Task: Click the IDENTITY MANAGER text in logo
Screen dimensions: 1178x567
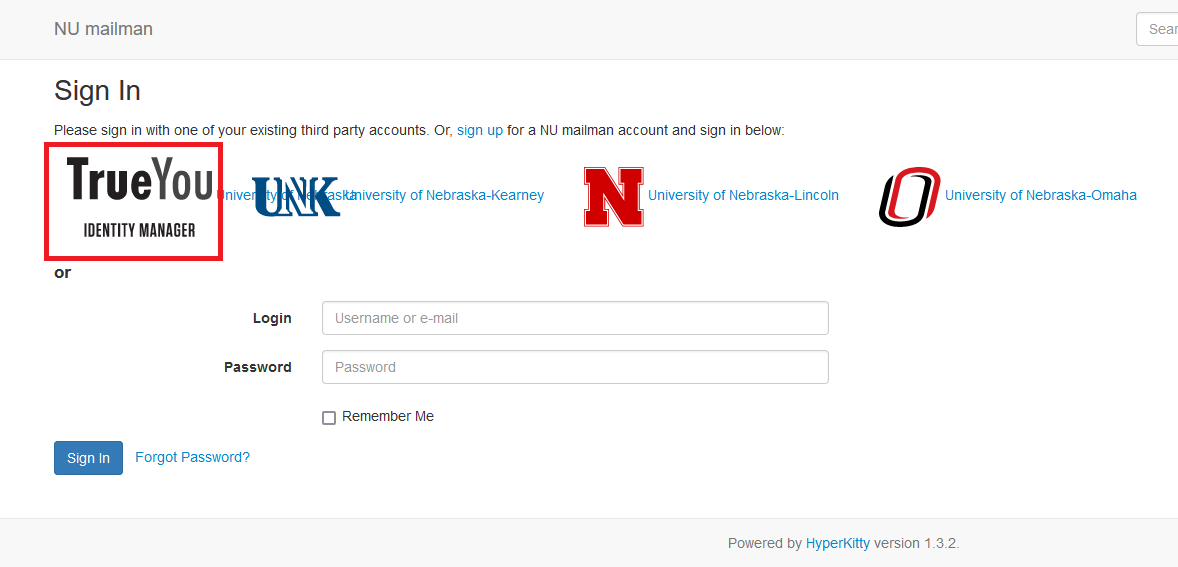Action: point(139,231)
